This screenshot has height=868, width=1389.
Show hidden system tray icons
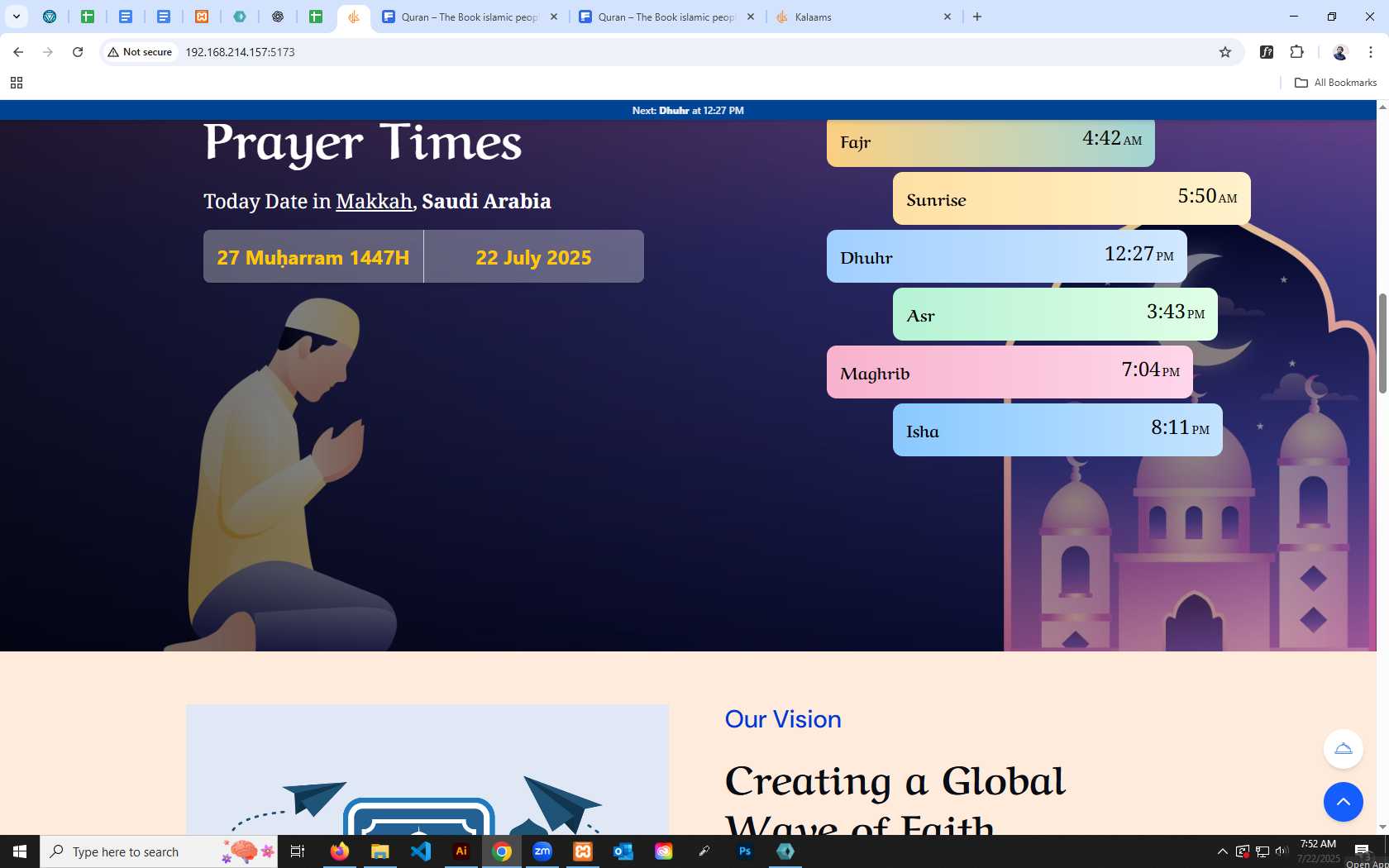tap(1222, 851)
